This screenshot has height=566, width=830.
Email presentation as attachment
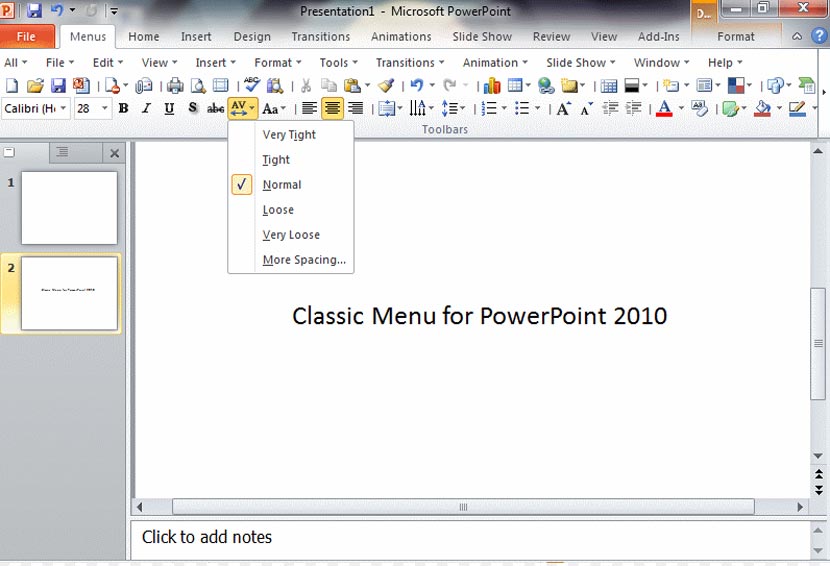pyautogui.click(x=143, y=85)
